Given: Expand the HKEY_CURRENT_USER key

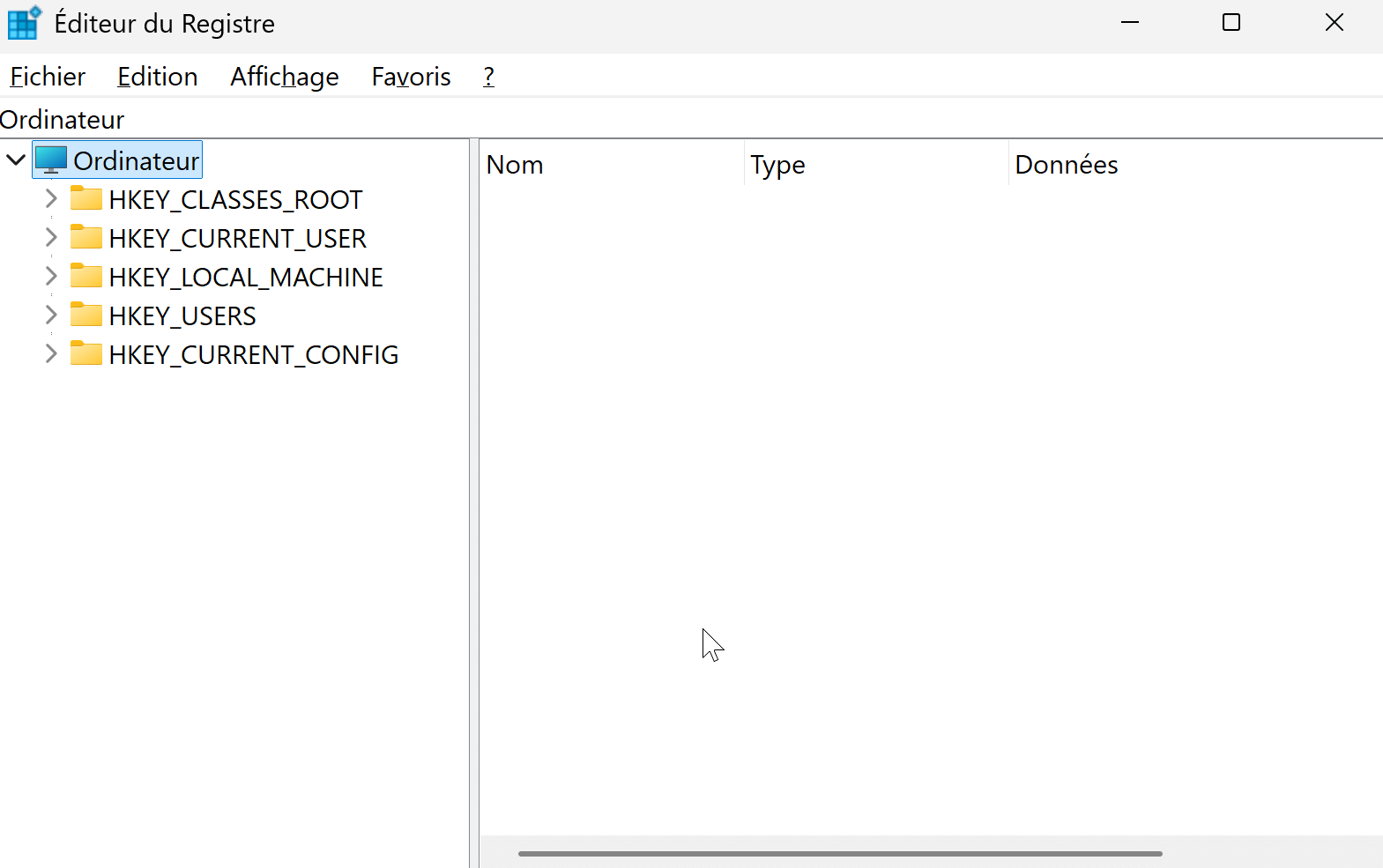Looking at the screenshot, I should pos(51,238).
